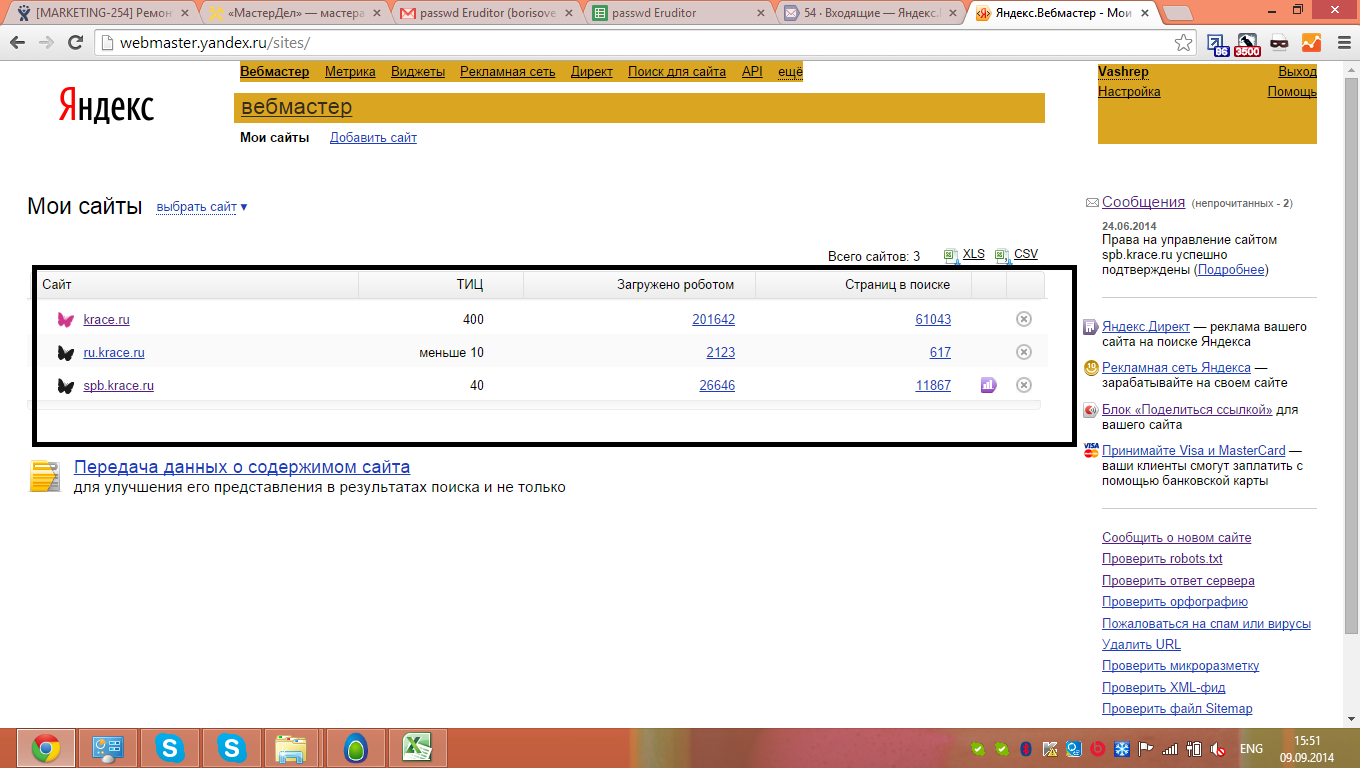The height and width of the screenshot is (768, 1360).
Task: Open Сообщения messages link
Action: pos(1143,202)
